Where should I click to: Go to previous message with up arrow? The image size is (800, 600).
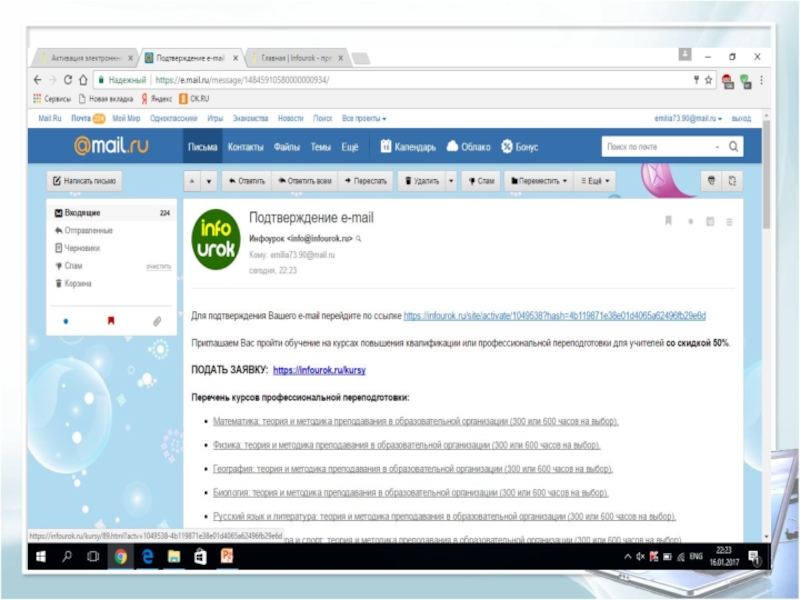point(192,181)
